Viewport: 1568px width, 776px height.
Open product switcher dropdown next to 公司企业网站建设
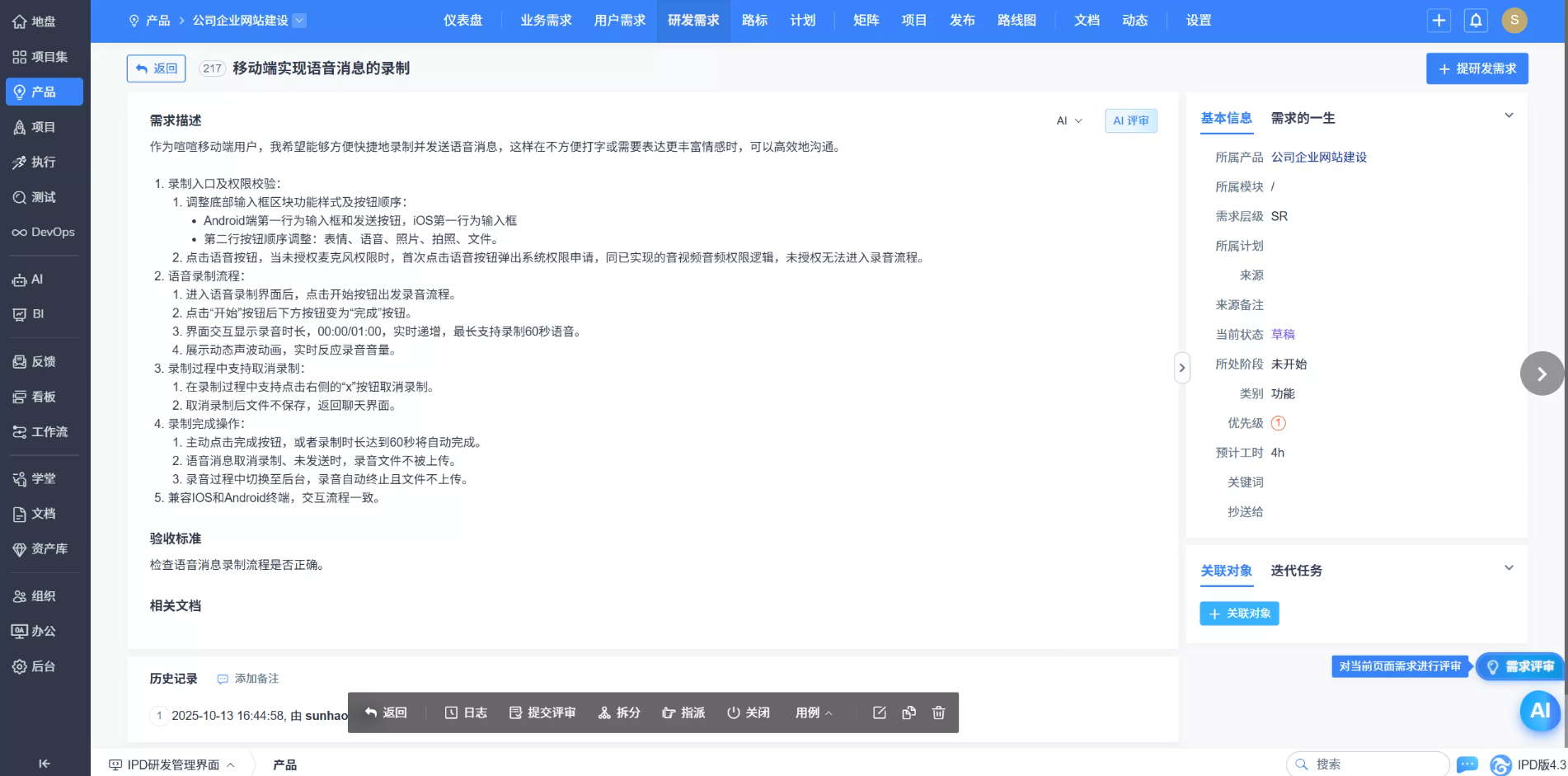click(x=299, y=21)
